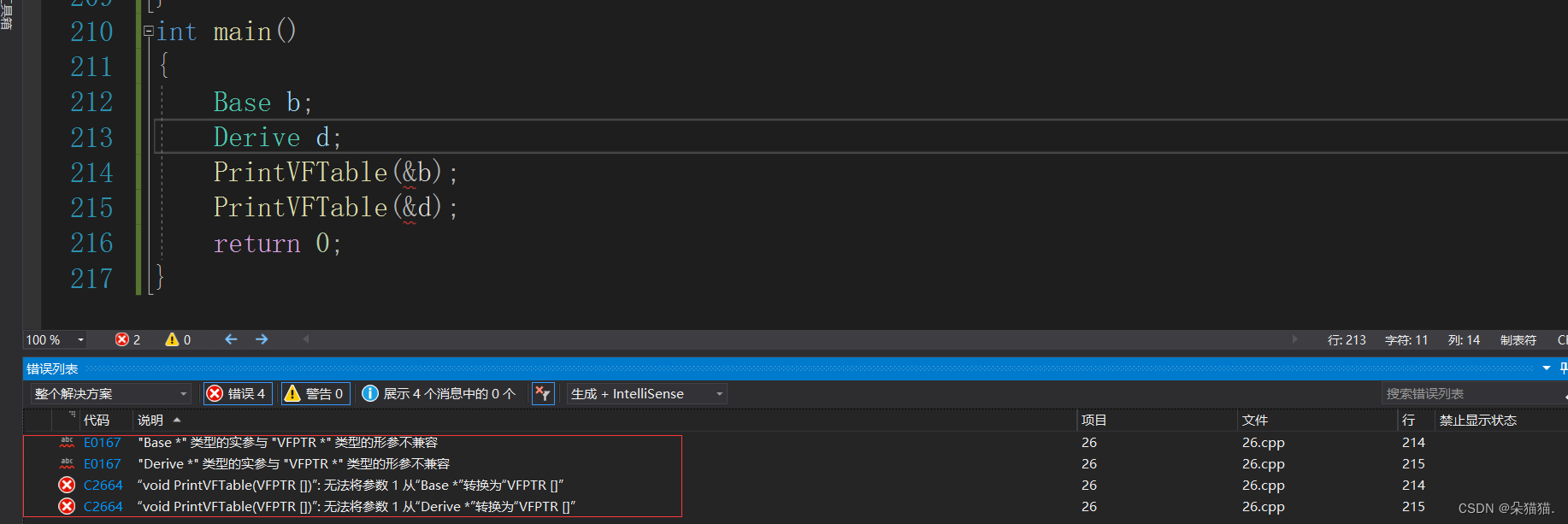Click the error count icon in status strip
This screenshot has height=524, width=1568.
pyautogui.click(x=122, y=339)
